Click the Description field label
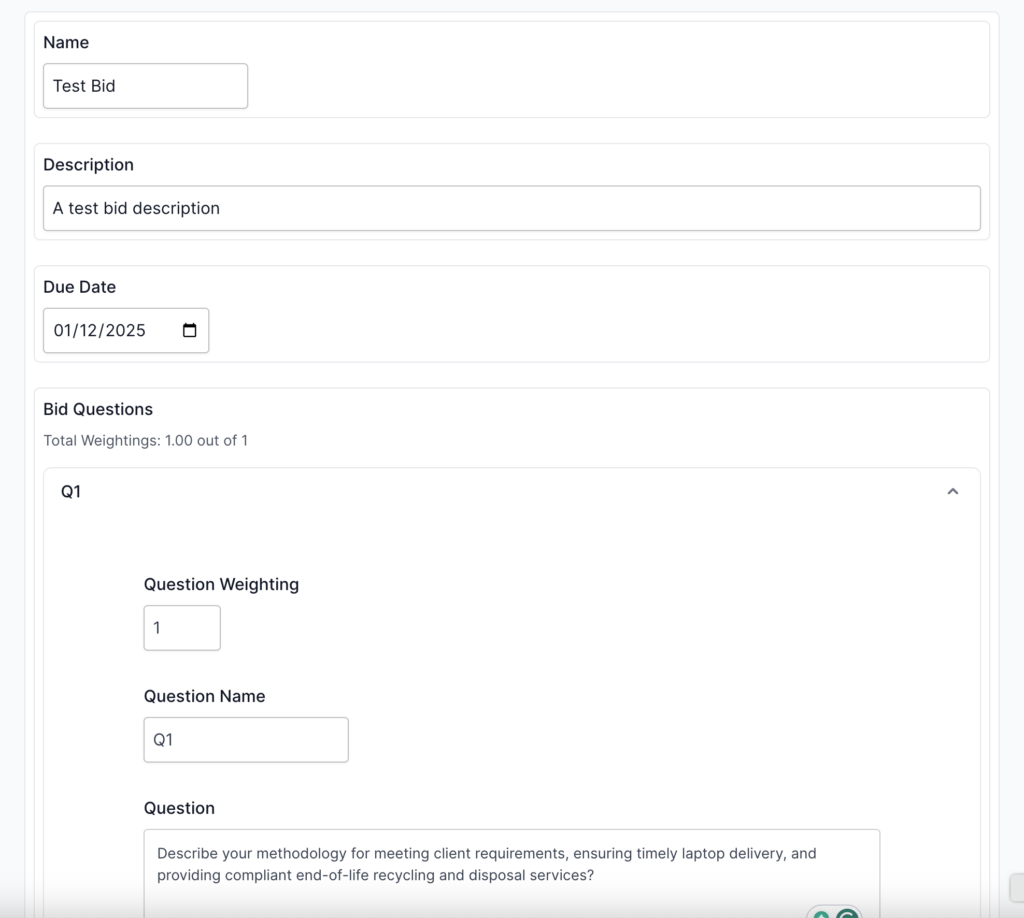This screenshot has height=918, width=1024. (88, 165)
